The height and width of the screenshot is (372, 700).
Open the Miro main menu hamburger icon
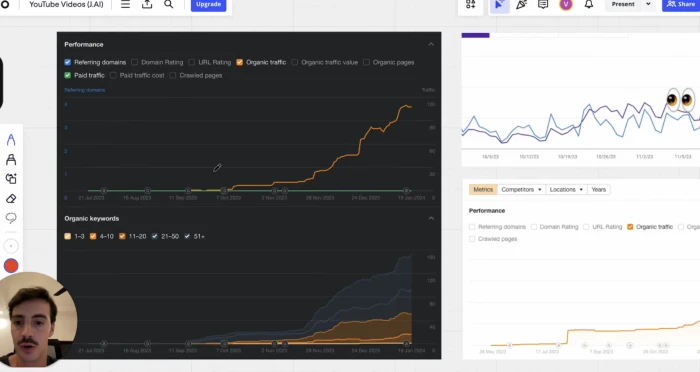[x=125, y=4]
